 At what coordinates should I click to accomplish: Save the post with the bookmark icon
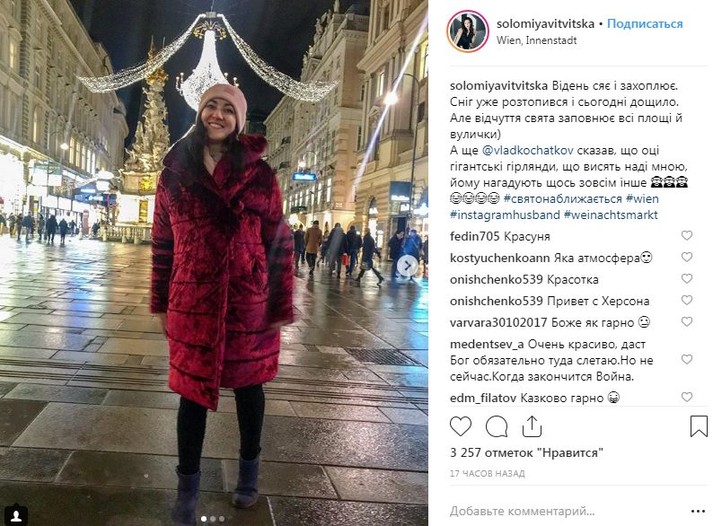click(x=699, y=426)
